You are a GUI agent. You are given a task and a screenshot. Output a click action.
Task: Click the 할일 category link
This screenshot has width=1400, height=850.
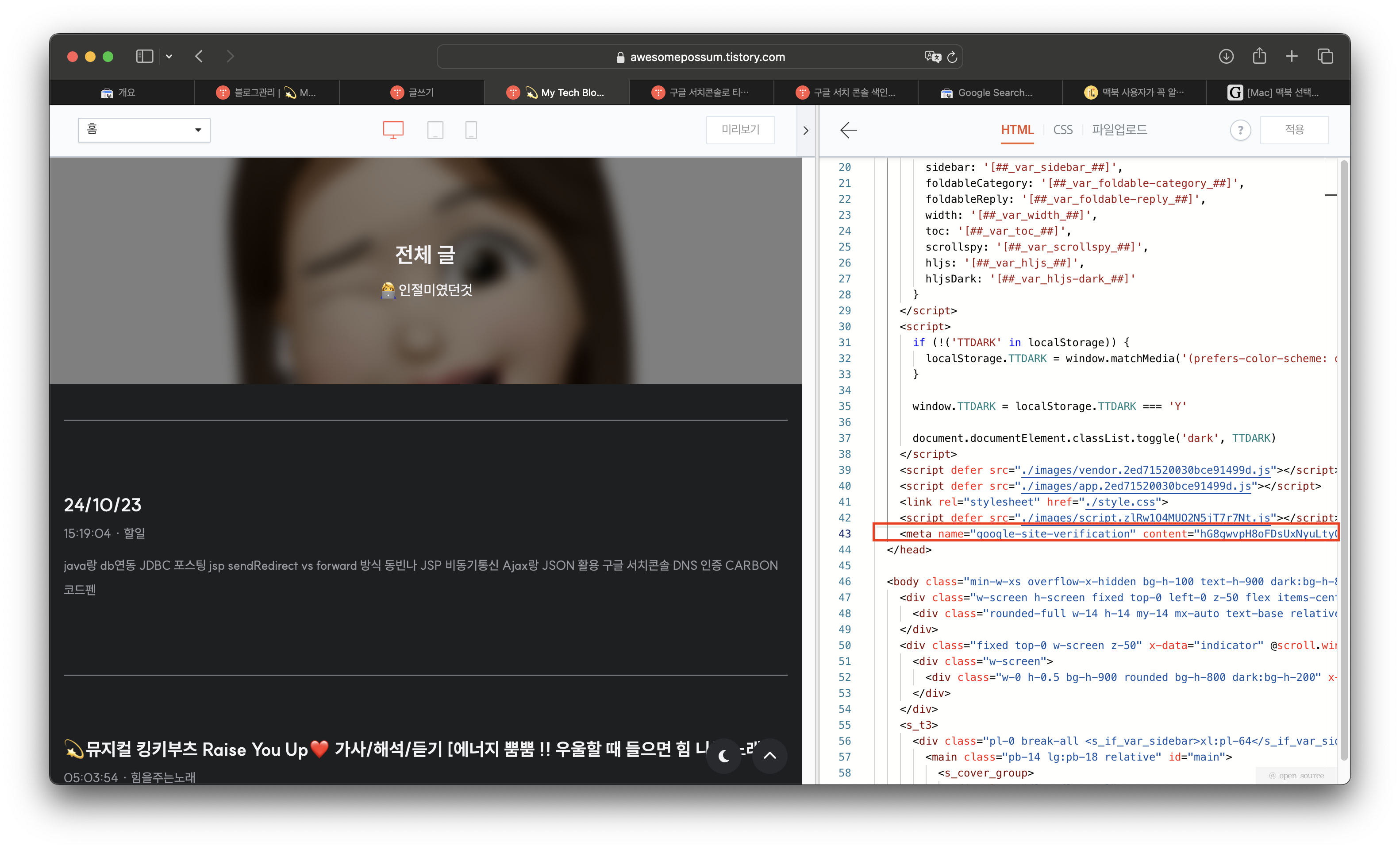[x=134, y=533]
